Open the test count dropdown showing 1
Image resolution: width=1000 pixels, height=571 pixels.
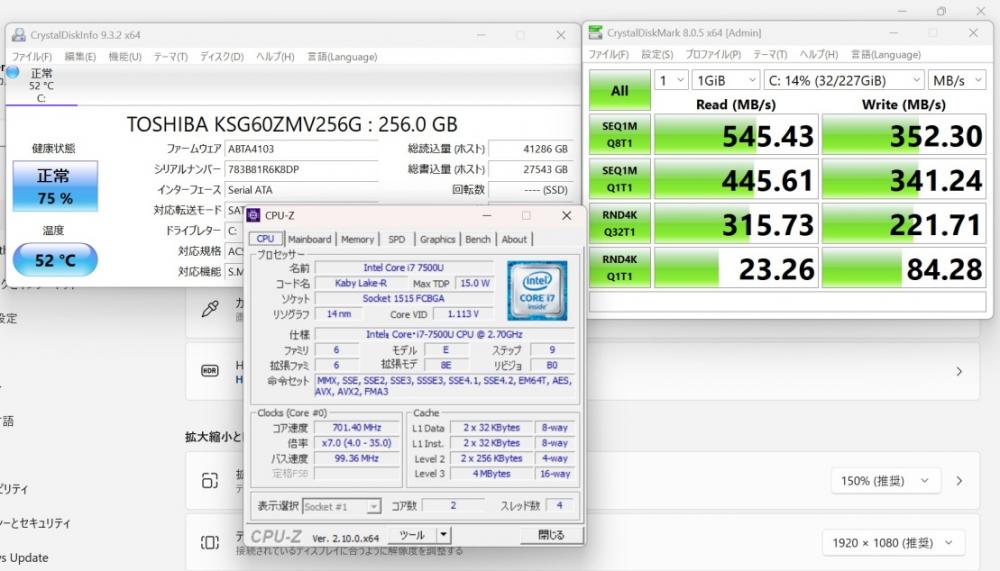[x=671, y=80]
